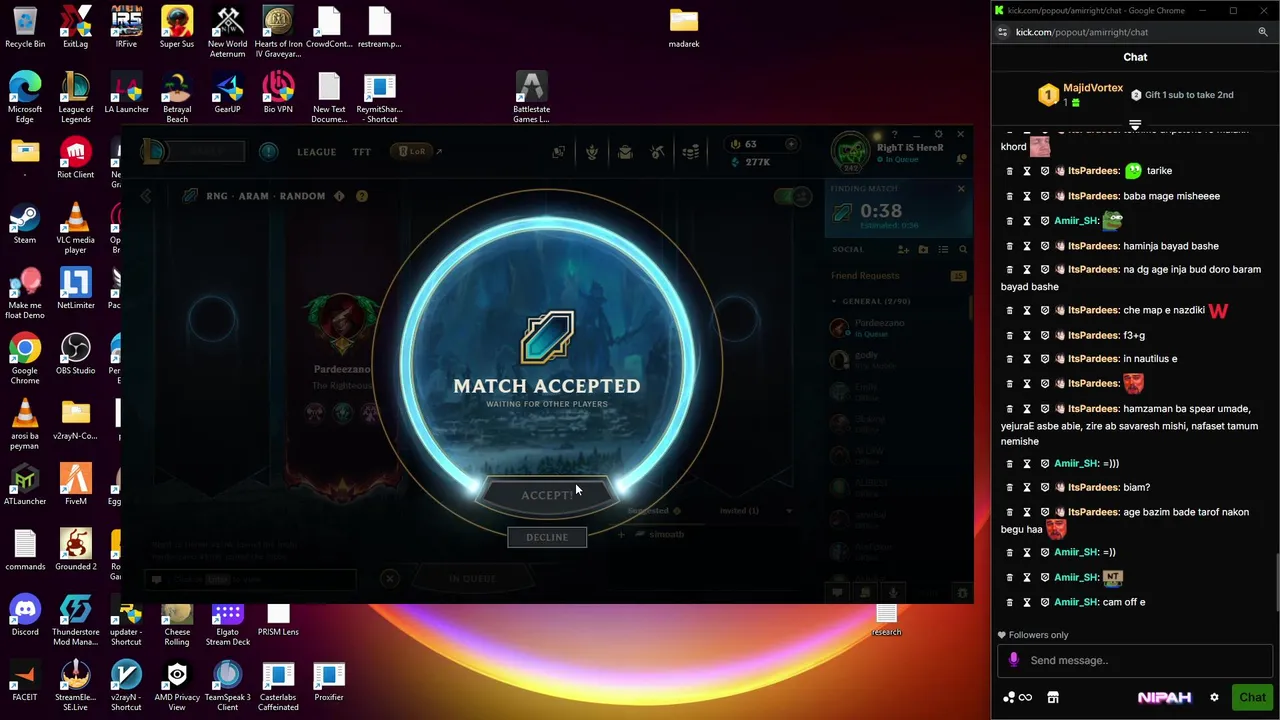1280x720 pixels.
Task: Delete the 'biam?' chat message
Action: [1009, 487]
